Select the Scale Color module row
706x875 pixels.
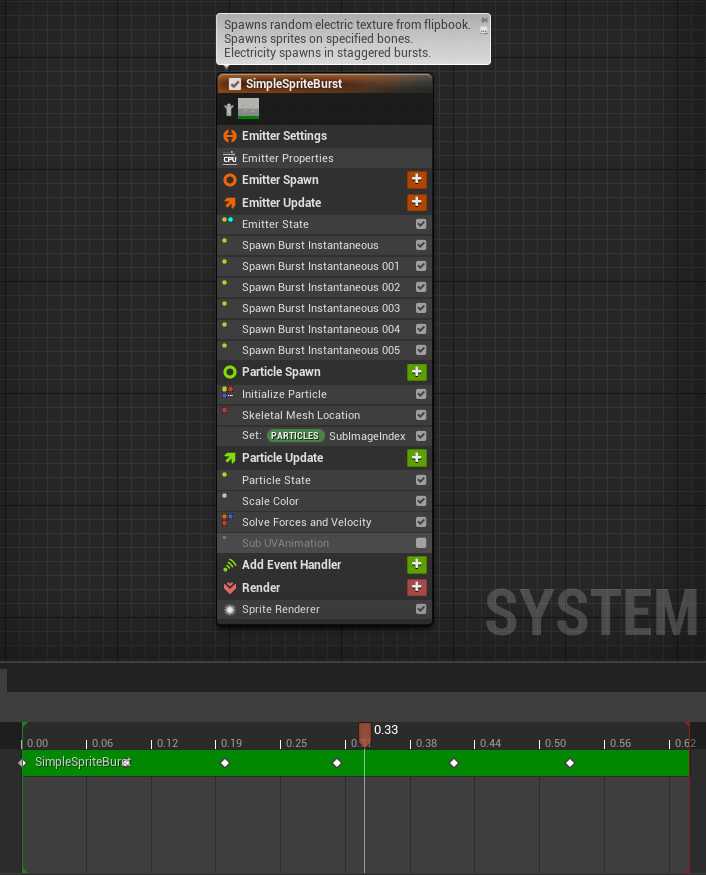(325, 501)
